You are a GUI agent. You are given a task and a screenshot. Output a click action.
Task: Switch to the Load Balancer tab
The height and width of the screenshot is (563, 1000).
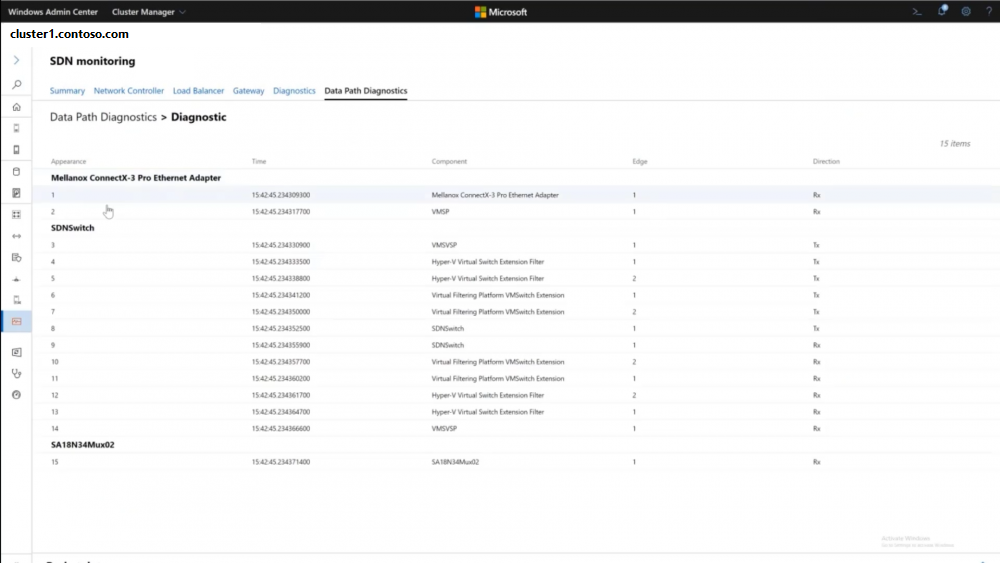coord(198,91)
